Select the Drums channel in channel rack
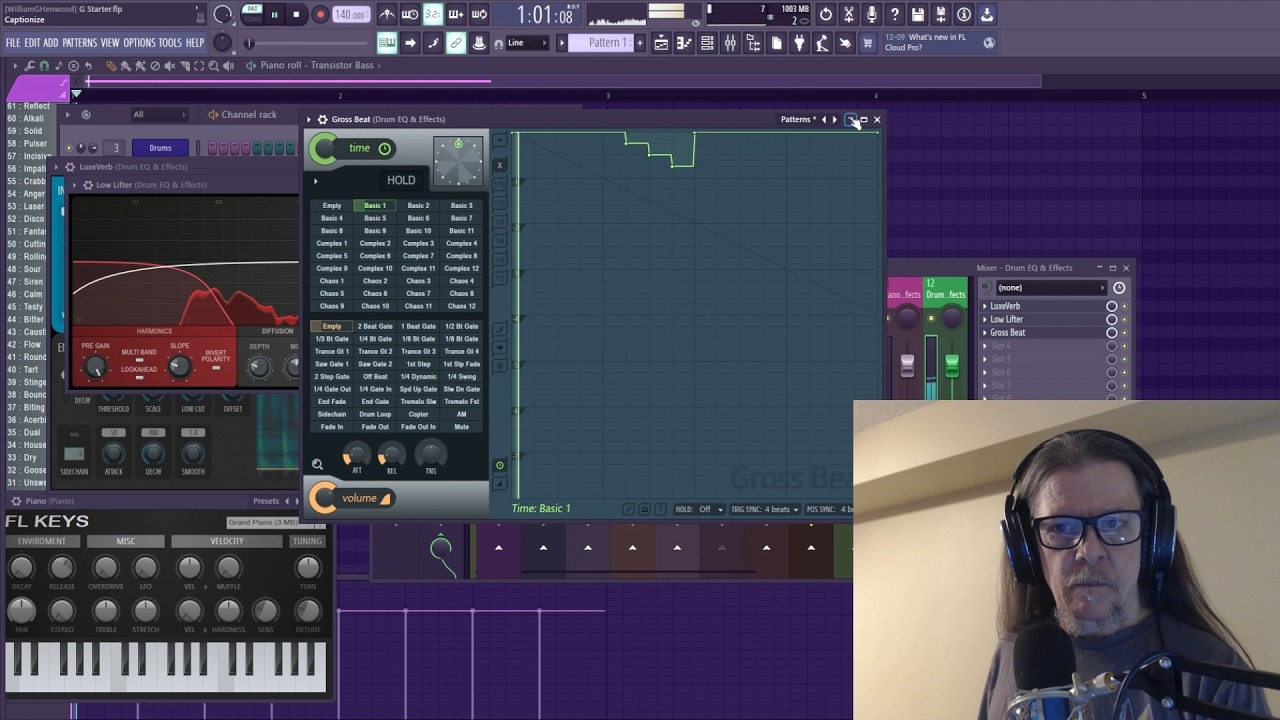This screenshot has height=720, width=1280. 160,148
